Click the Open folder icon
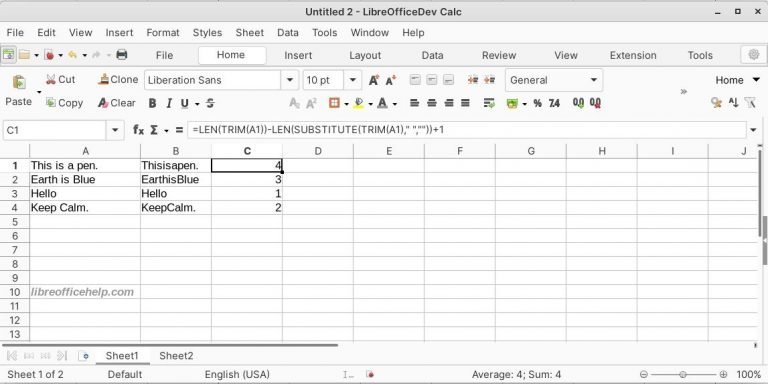Viewport: 768px width, 384px height. 24,55
